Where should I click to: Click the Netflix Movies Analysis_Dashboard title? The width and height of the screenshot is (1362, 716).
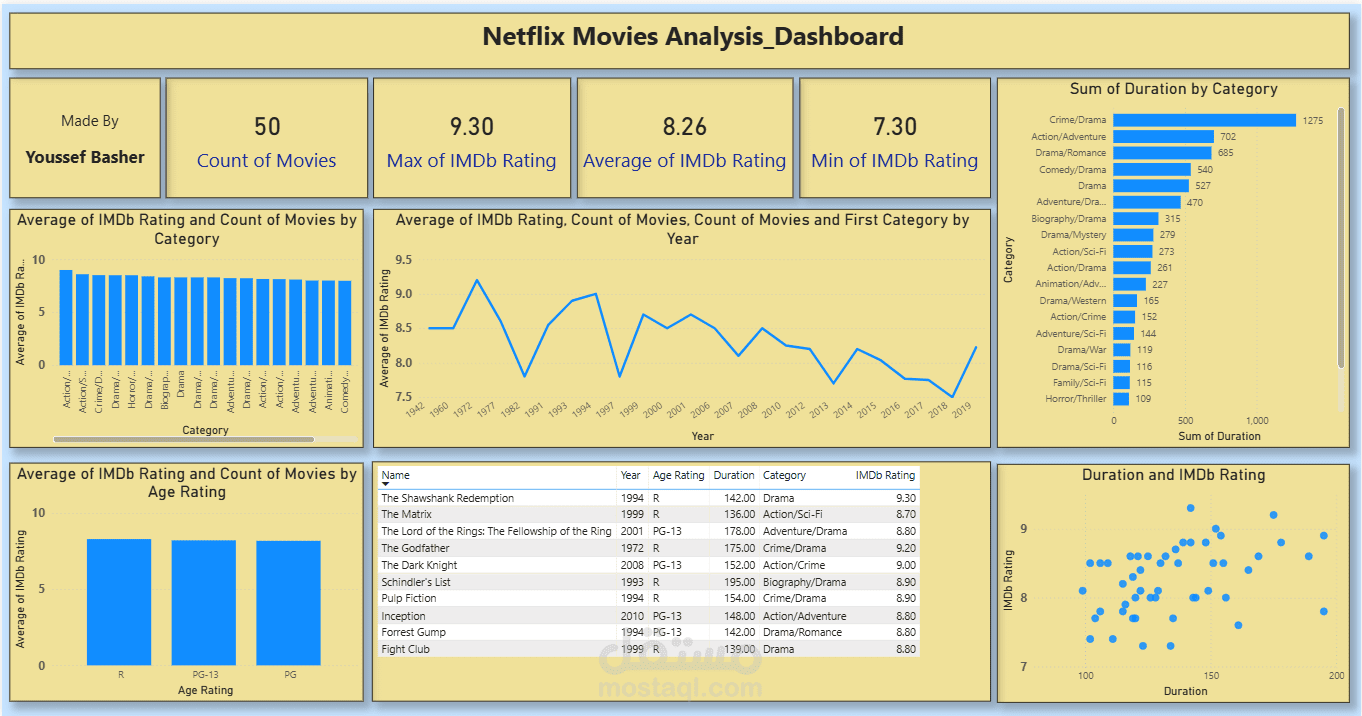click(x=693, y=37)
